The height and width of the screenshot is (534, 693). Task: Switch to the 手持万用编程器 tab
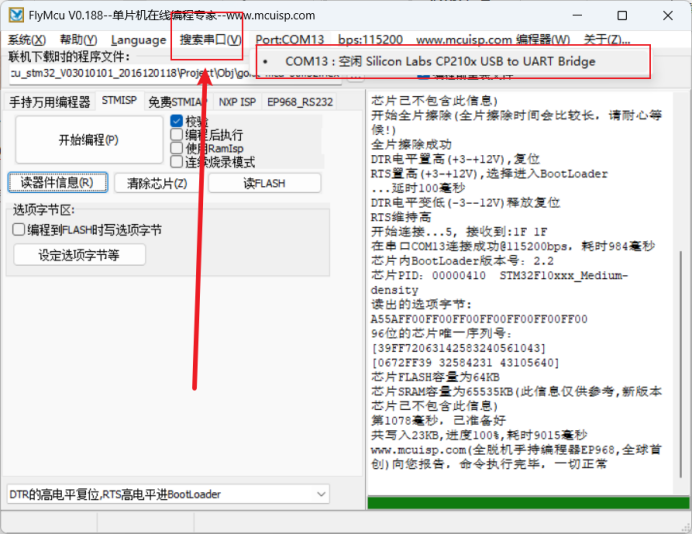click(50, 102)
